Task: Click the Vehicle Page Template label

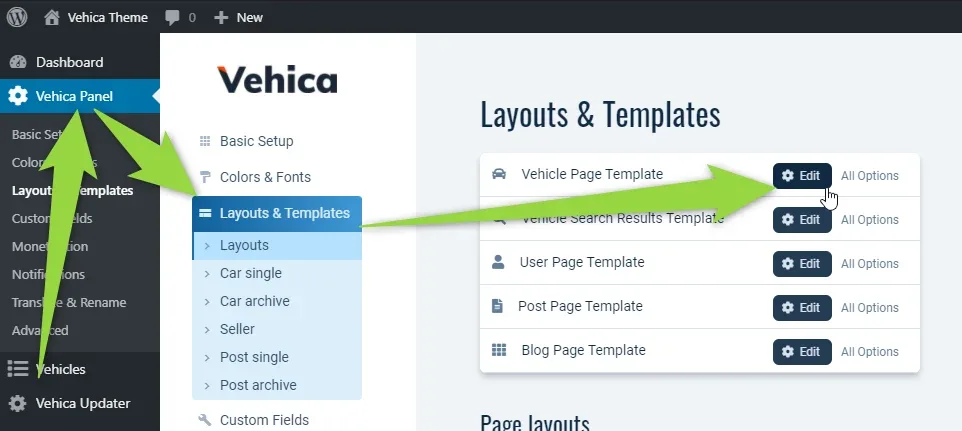Action: (592, 174)
